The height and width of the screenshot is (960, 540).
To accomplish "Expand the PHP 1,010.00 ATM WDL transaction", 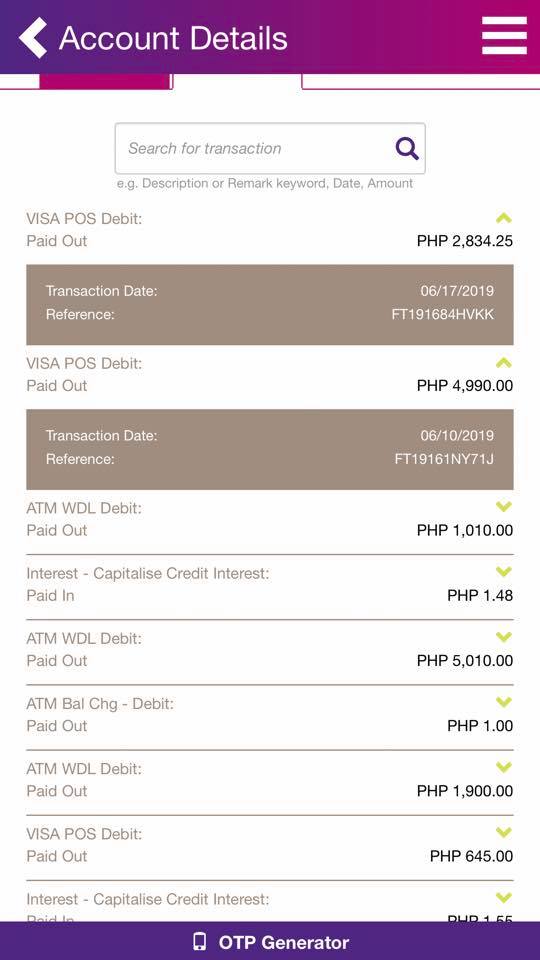I will tap(503, 507).
